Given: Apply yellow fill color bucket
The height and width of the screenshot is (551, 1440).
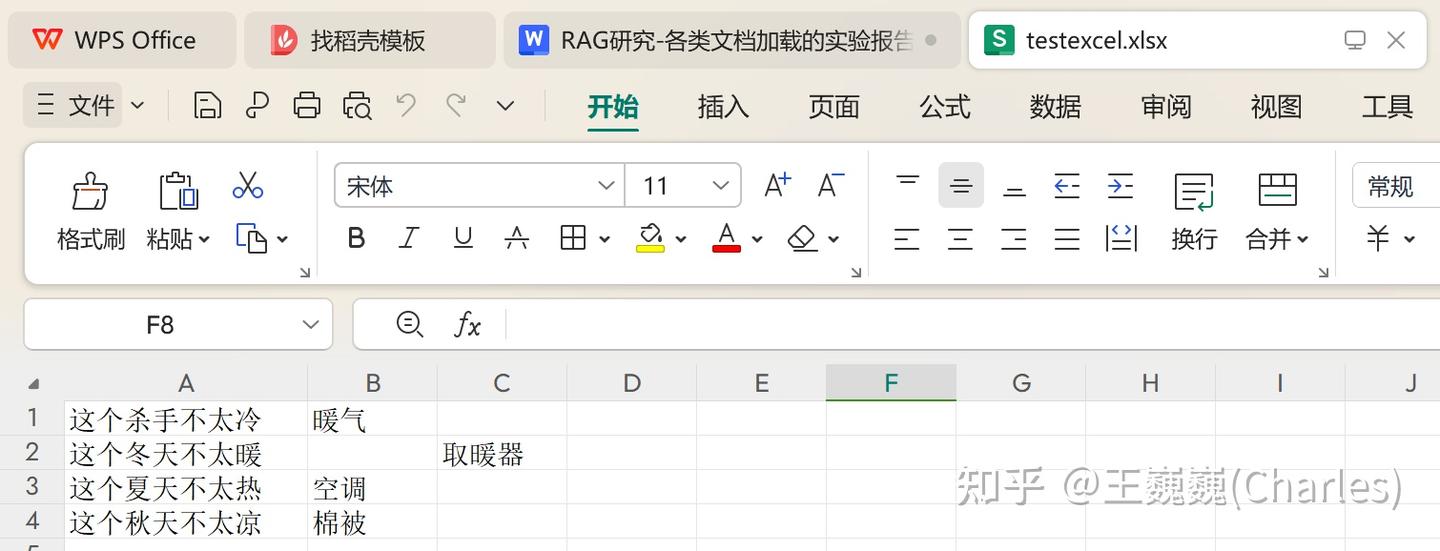Looking at the screenshot, I should pyautogui.click(x=650, y=238).
